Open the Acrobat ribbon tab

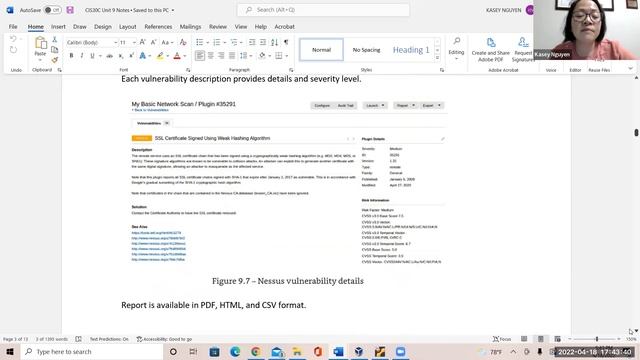click(x=284, y=27)
